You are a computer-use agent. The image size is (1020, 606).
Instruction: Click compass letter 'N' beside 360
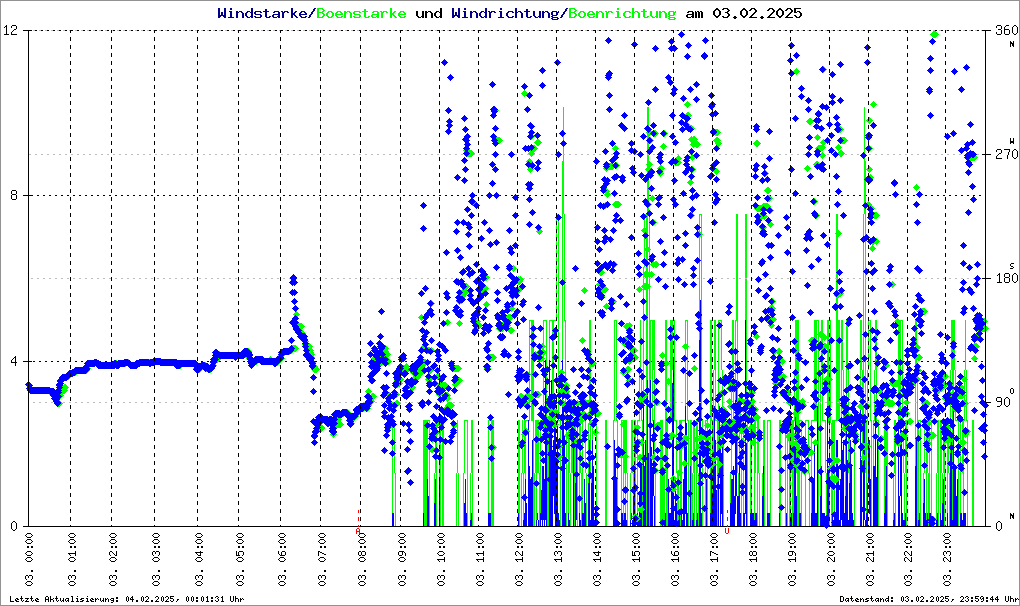tap(1012, 44)
